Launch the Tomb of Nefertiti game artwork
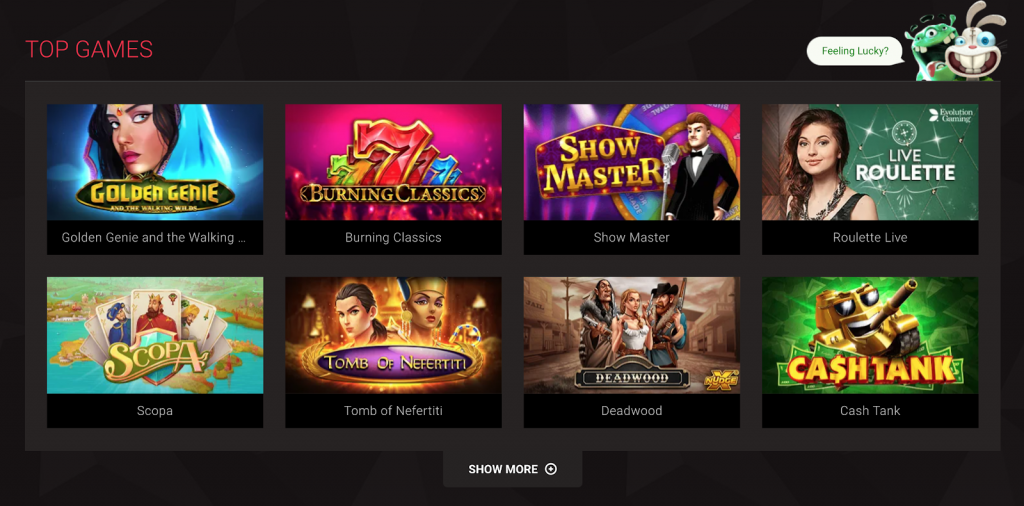This screenshot has height=506, width=1024. 393,335
